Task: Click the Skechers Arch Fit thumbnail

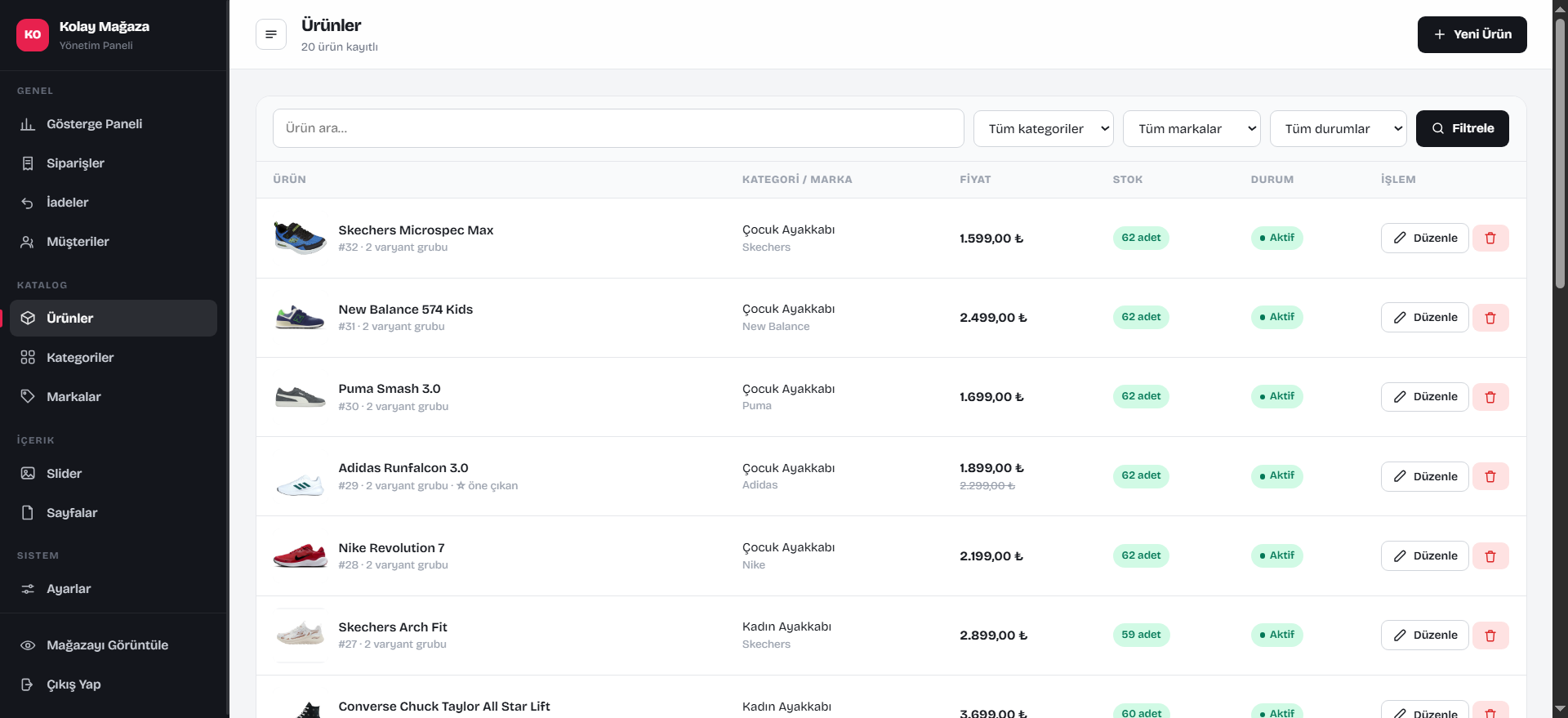Action: click(x=300, y=635)
